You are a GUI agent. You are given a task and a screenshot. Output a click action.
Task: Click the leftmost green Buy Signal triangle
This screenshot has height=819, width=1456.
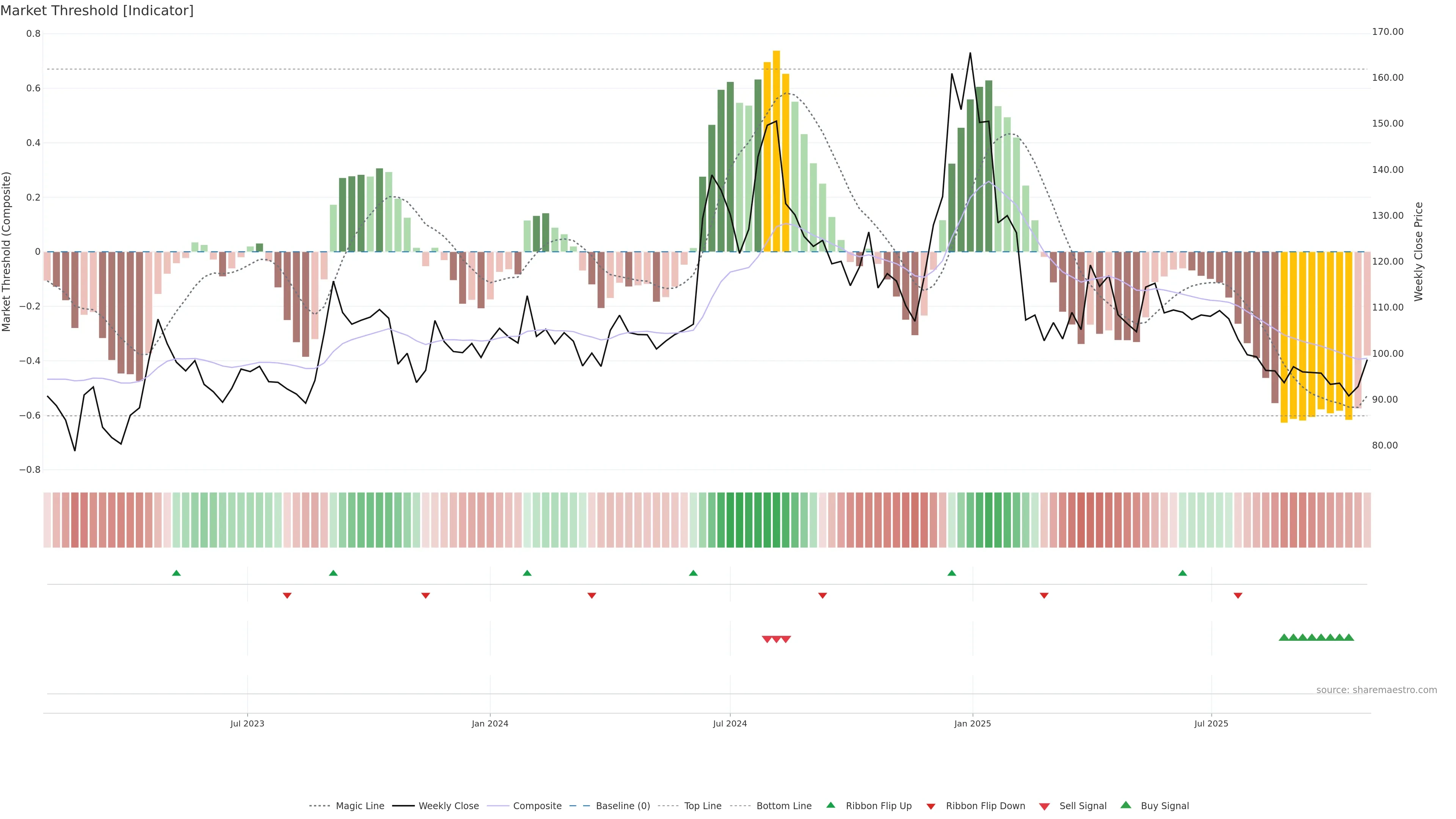pyautogui.click(x=1283, y=637)
